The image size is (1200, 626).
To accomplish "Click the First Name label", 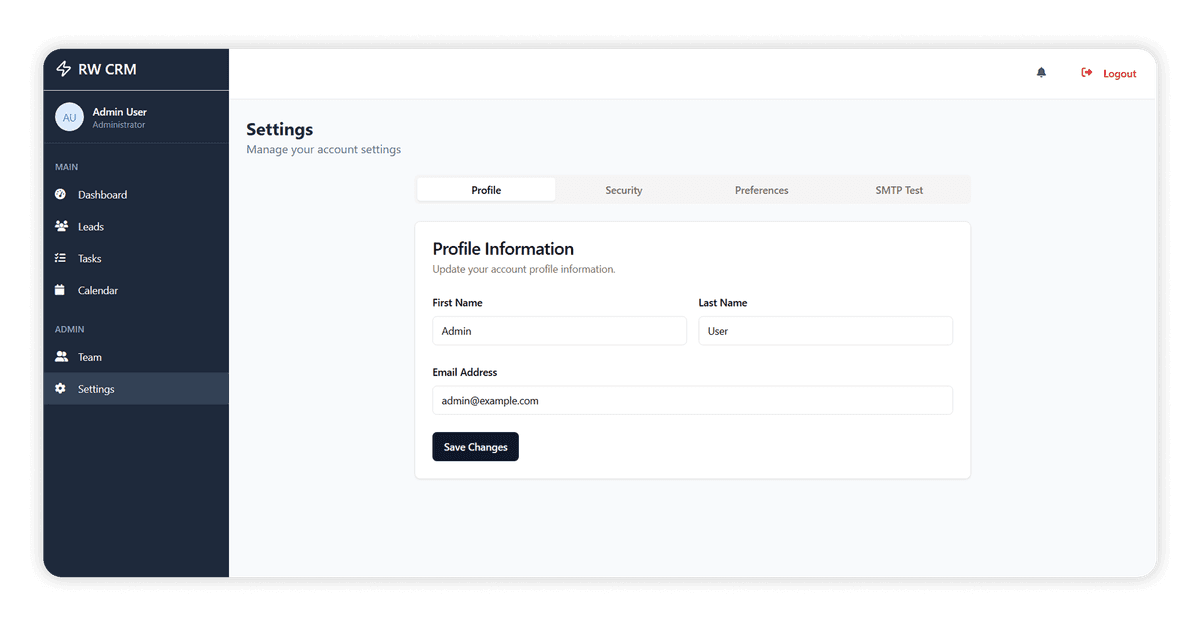I will coord(458,303).
